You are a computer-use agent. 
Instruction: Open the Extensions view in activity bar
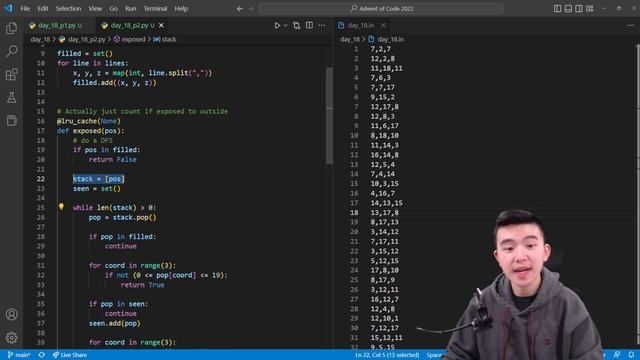(x=11, y=74)
